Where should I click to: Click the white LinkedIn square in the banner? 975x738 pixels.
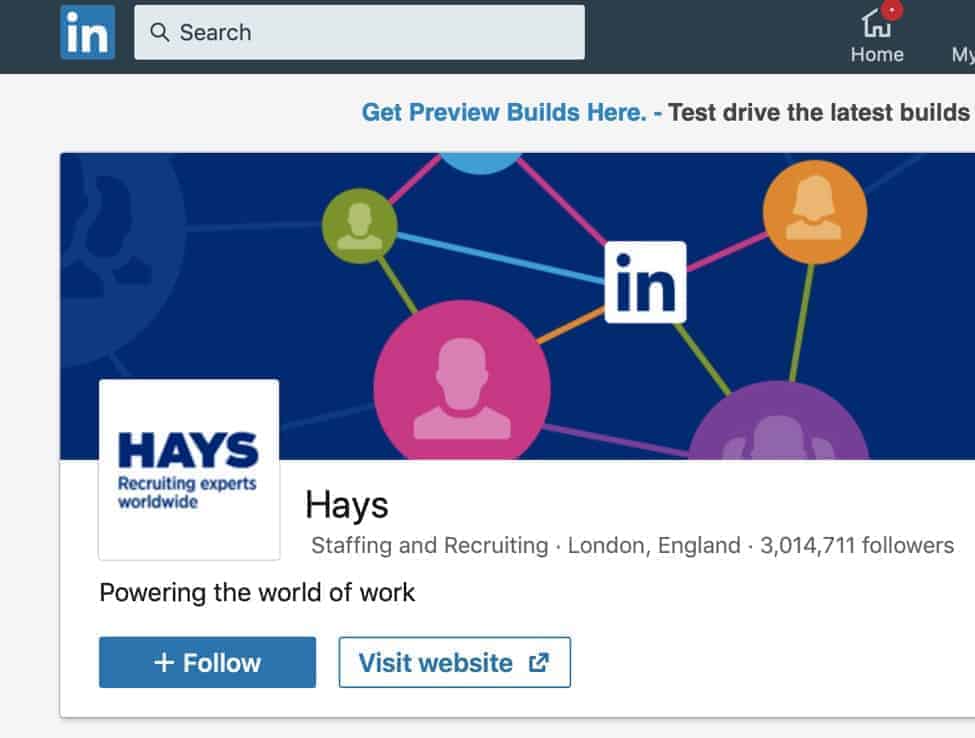click(x=645, y=282)
